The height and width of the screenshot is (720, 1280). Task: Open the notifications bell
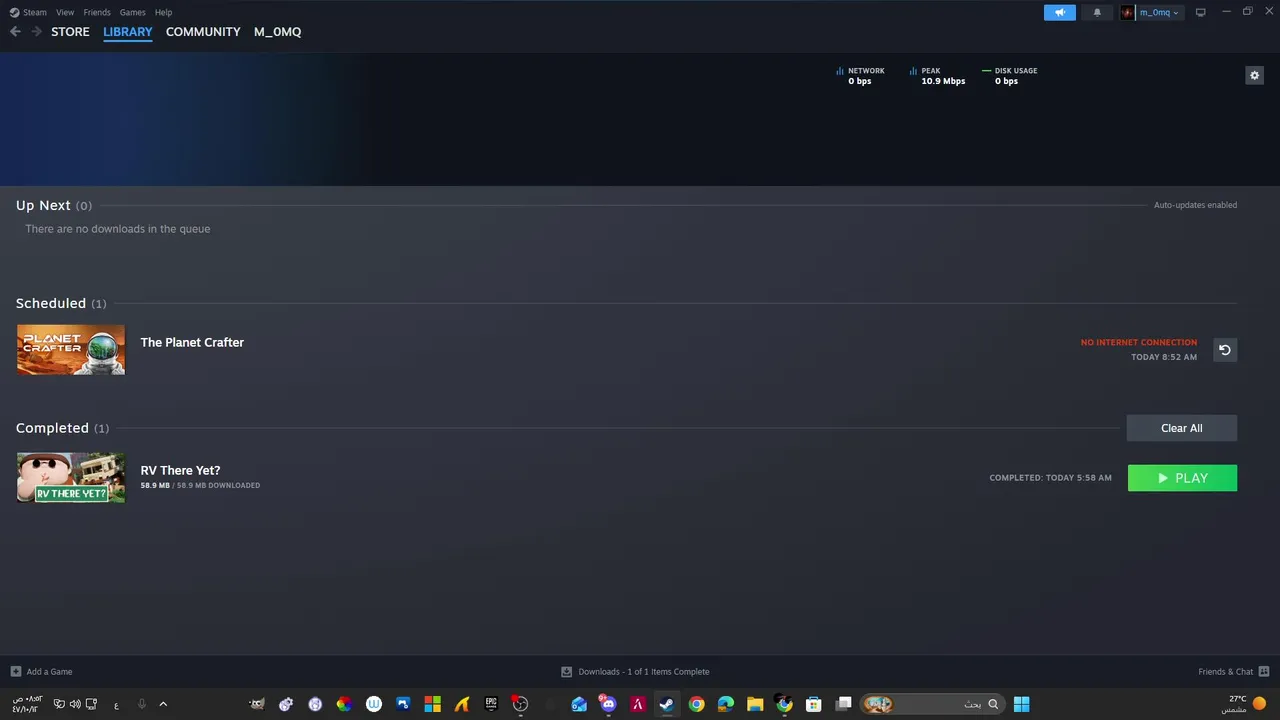(x=1097, y=12)
